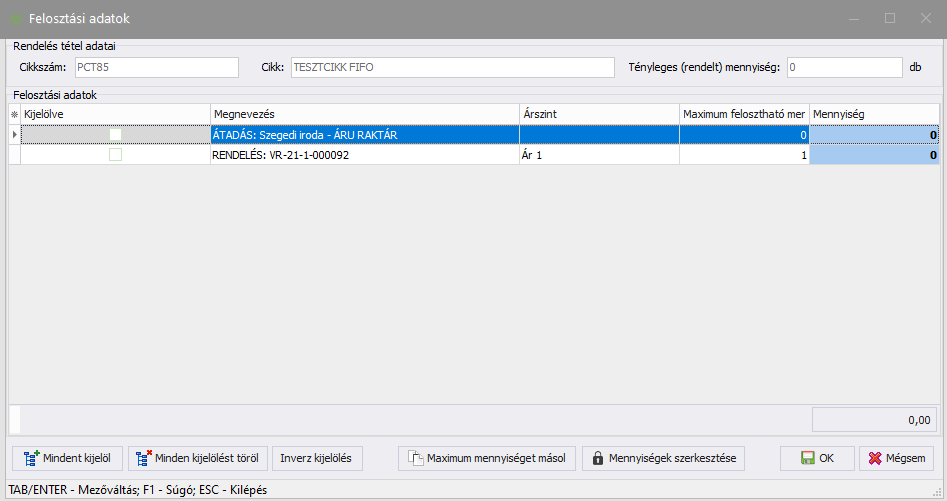Viewport: 947px width, 501px height.
Task: Click the red X icon on Mégsem
Action: tap(876, 459)
